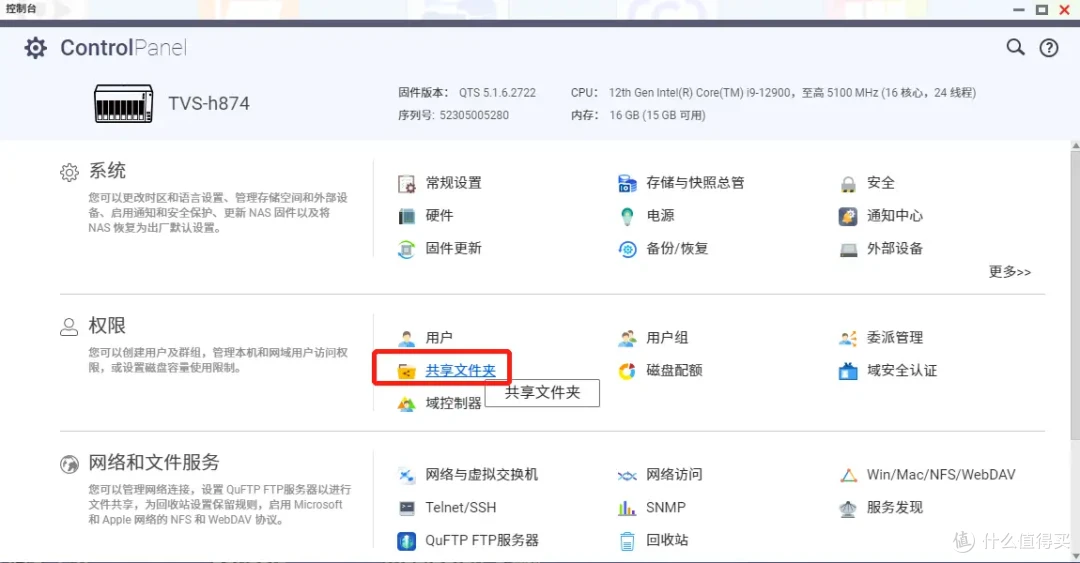This screenshot has width=1080, height=563.
Task: Open the 网络与虚拟交换机 text link
Action: (481, 474)
